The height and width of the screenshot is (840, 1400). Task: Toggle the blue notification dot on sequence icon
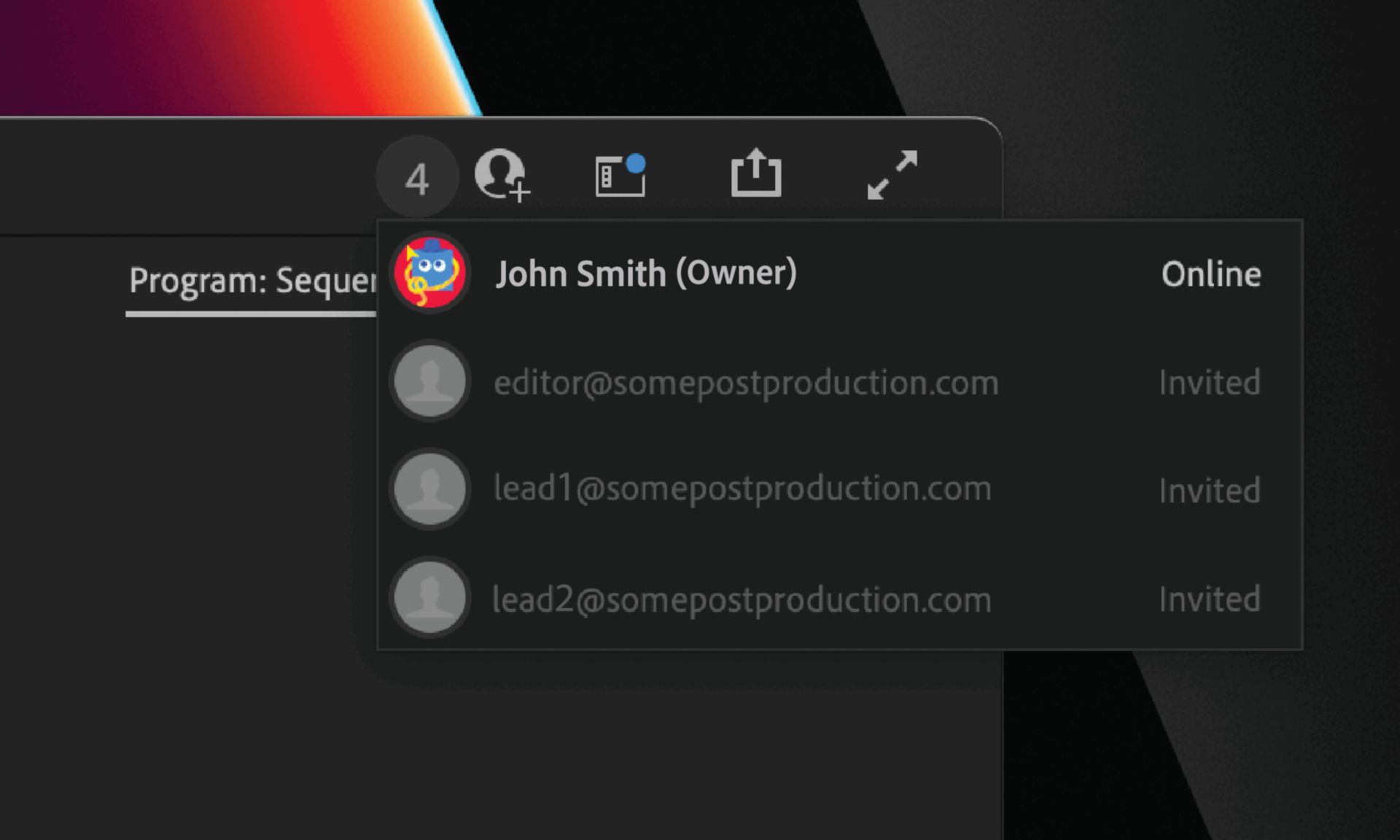point(637,162)
